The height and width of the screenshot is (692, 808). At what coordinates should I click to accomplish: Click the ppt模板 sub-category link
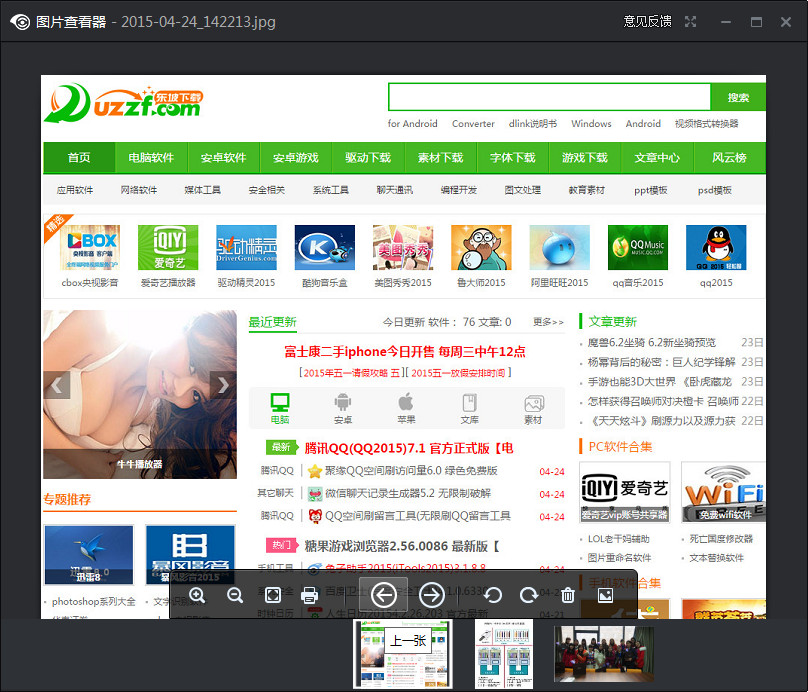(x=650, y=190)
